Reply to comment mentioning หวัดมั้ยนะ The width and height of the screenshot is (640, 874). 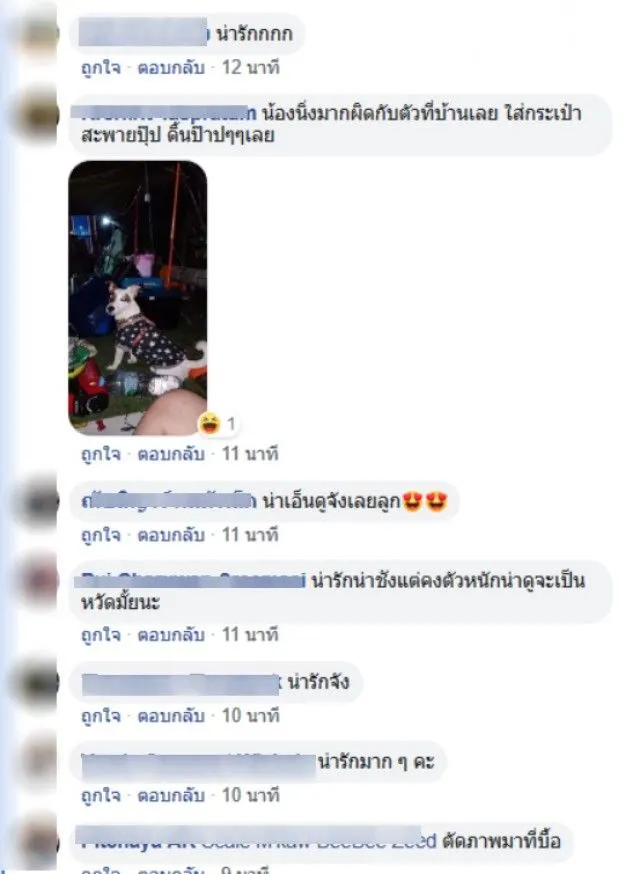(171, 635)
